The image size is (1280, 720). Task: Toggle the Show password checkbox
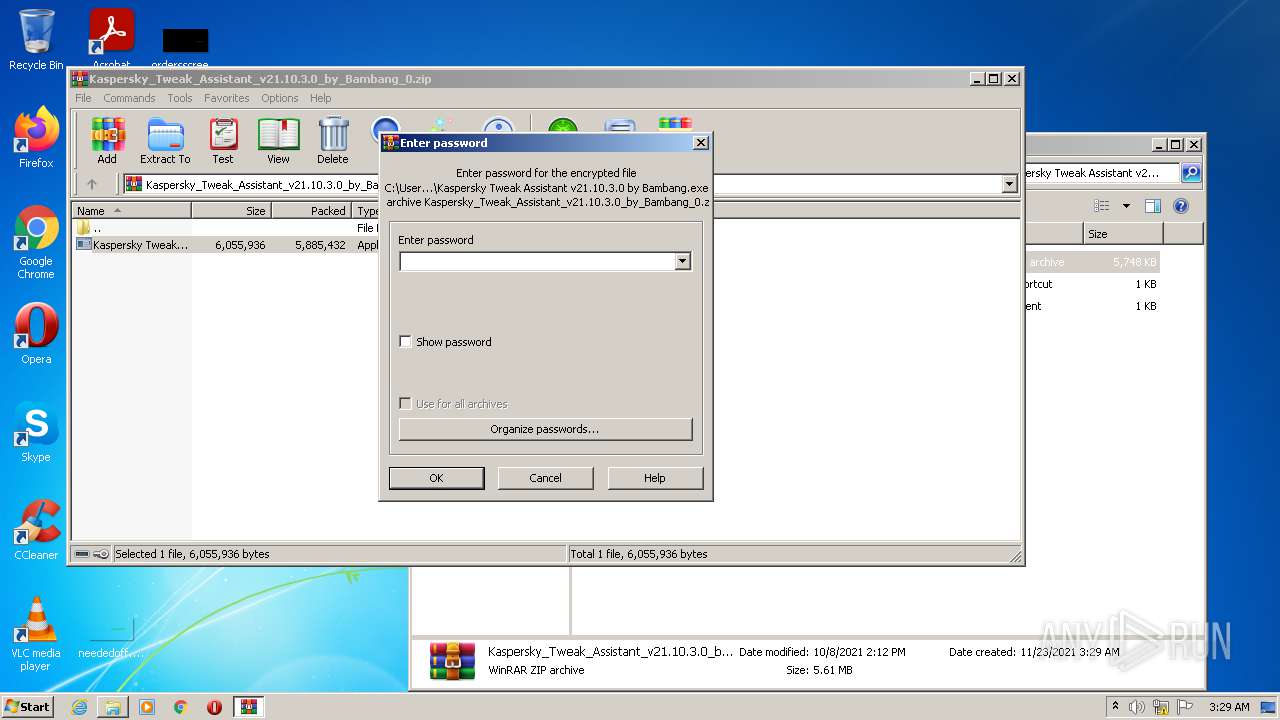click(x=405, y=342)
